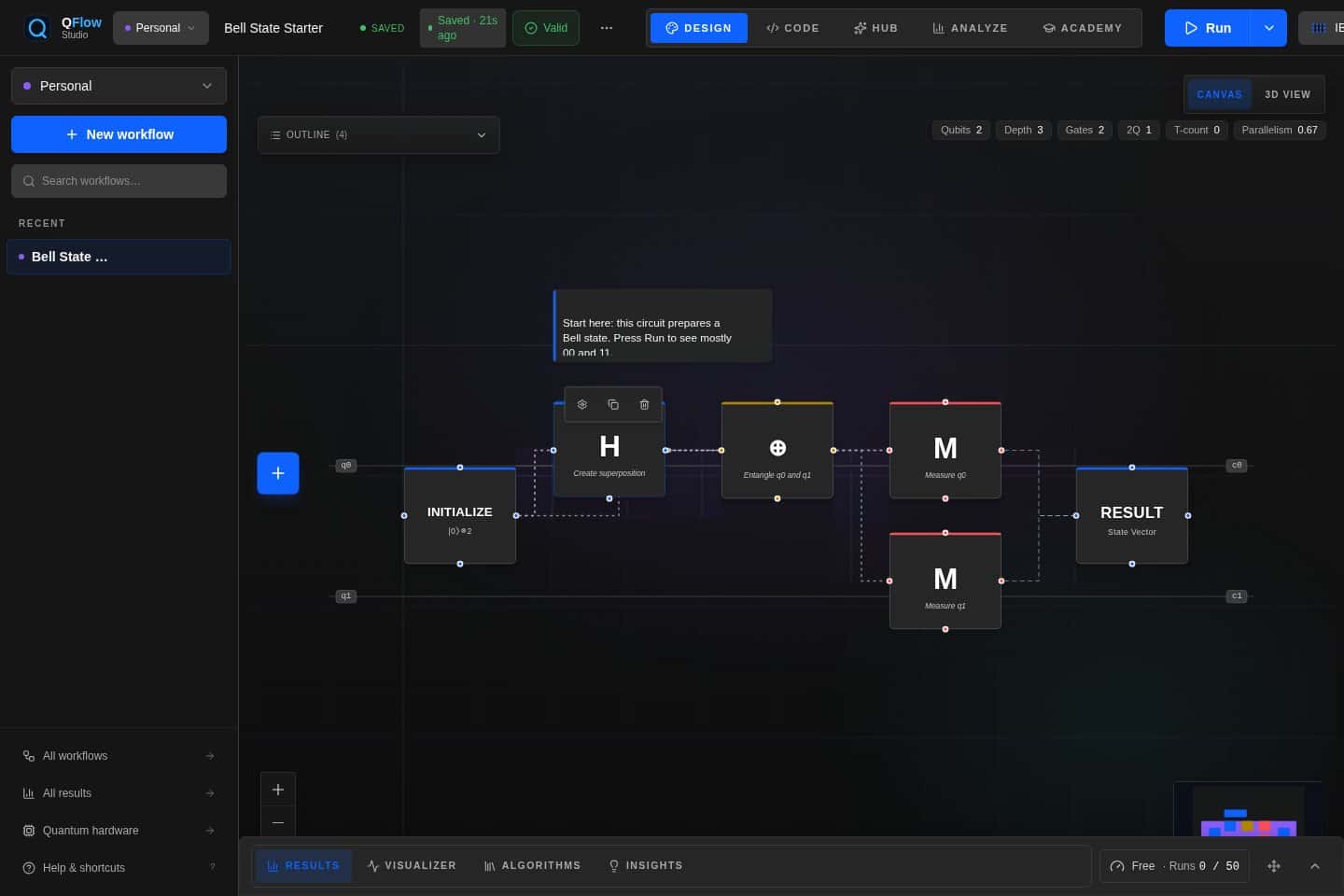Open the RESULTS bottom tab
The image size is (1344, 896).
click(x=303, y=866)
